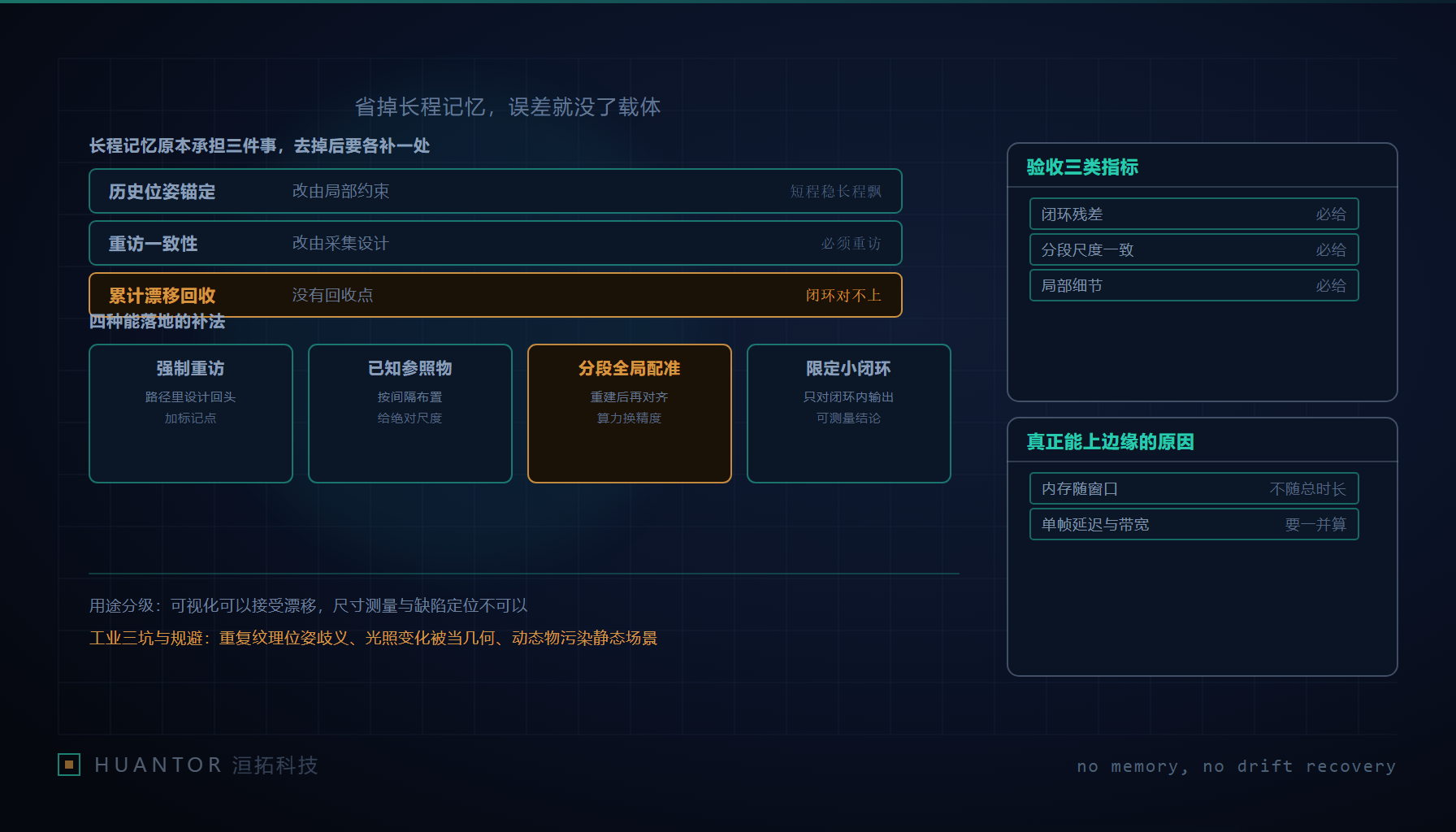Select the 历史位姿锚定 row
1456x832 pixels.
tap(496, 191)
